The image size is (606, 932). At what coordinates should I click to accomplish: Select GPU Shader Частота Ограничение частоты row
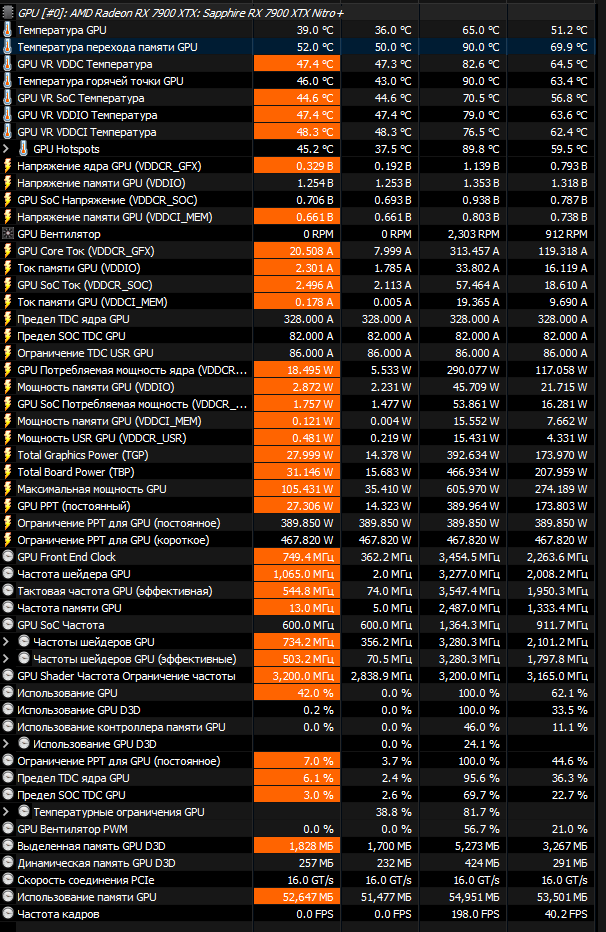click(x=298, y=676)
